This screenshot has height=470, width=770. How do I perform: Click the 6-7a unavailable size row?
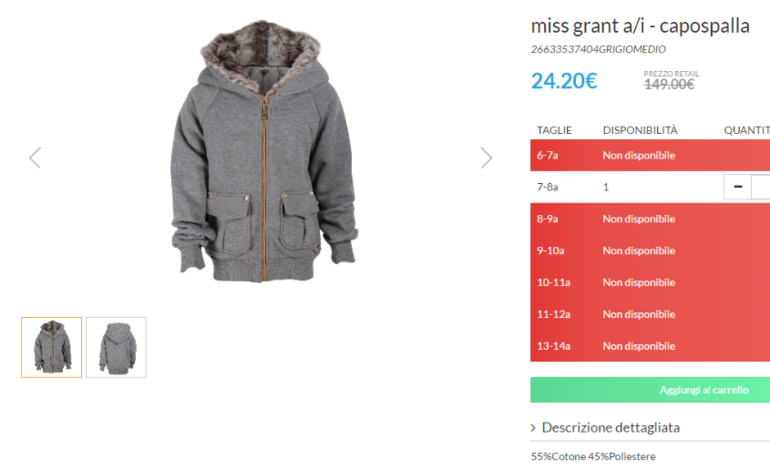pyautogui.click(x=650, y=155)
